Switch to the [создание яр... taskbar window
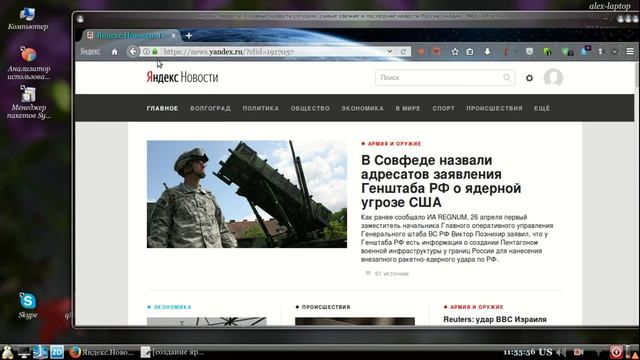This screenshot has width=640, height=360. 172,352
